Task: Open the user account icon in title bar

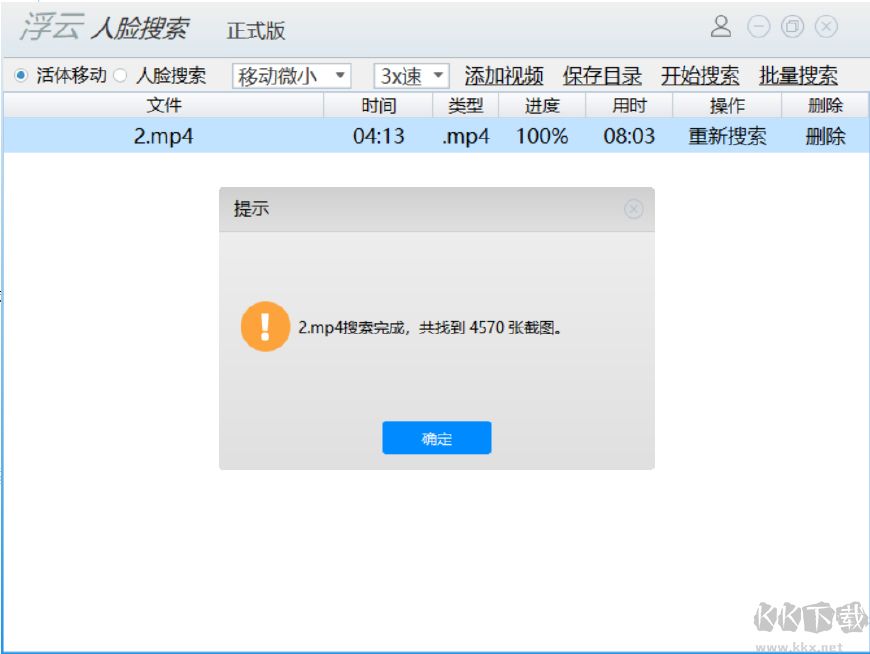Action: [719, 27]
